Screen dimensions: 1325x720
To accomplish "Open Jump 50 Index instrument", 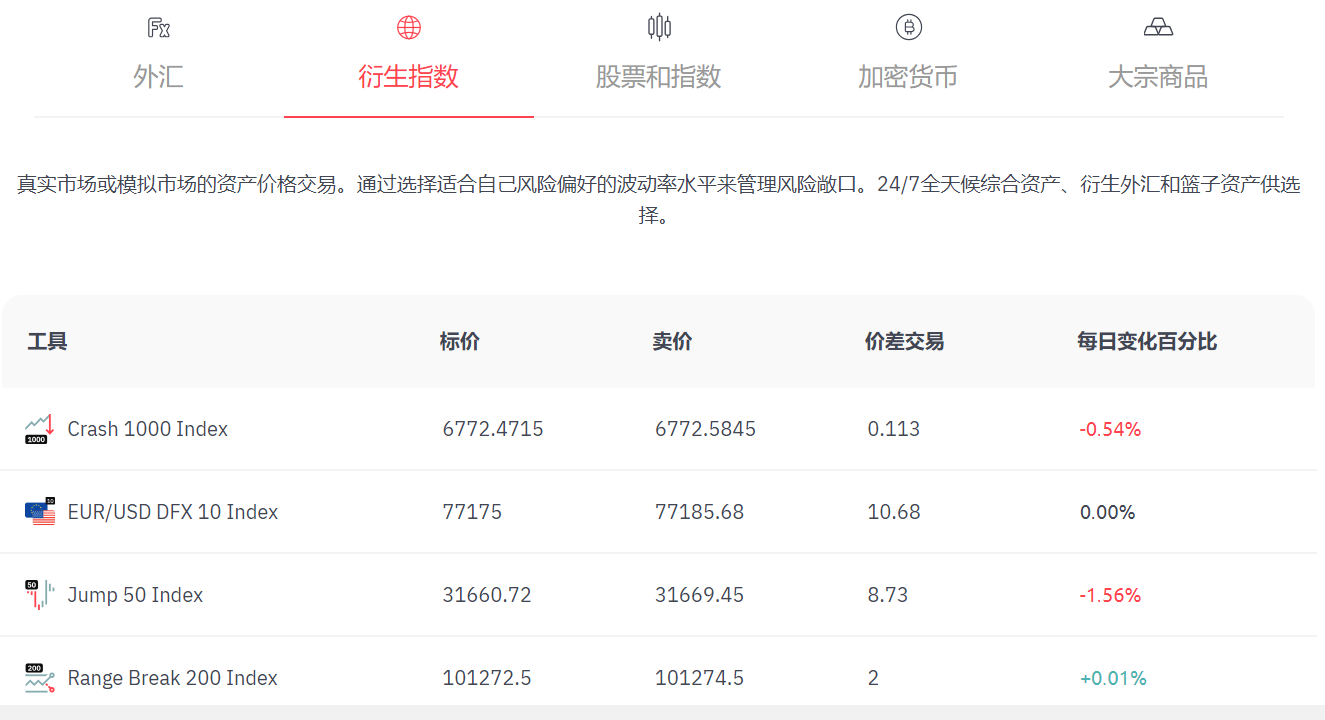I will tap(135, 595).
